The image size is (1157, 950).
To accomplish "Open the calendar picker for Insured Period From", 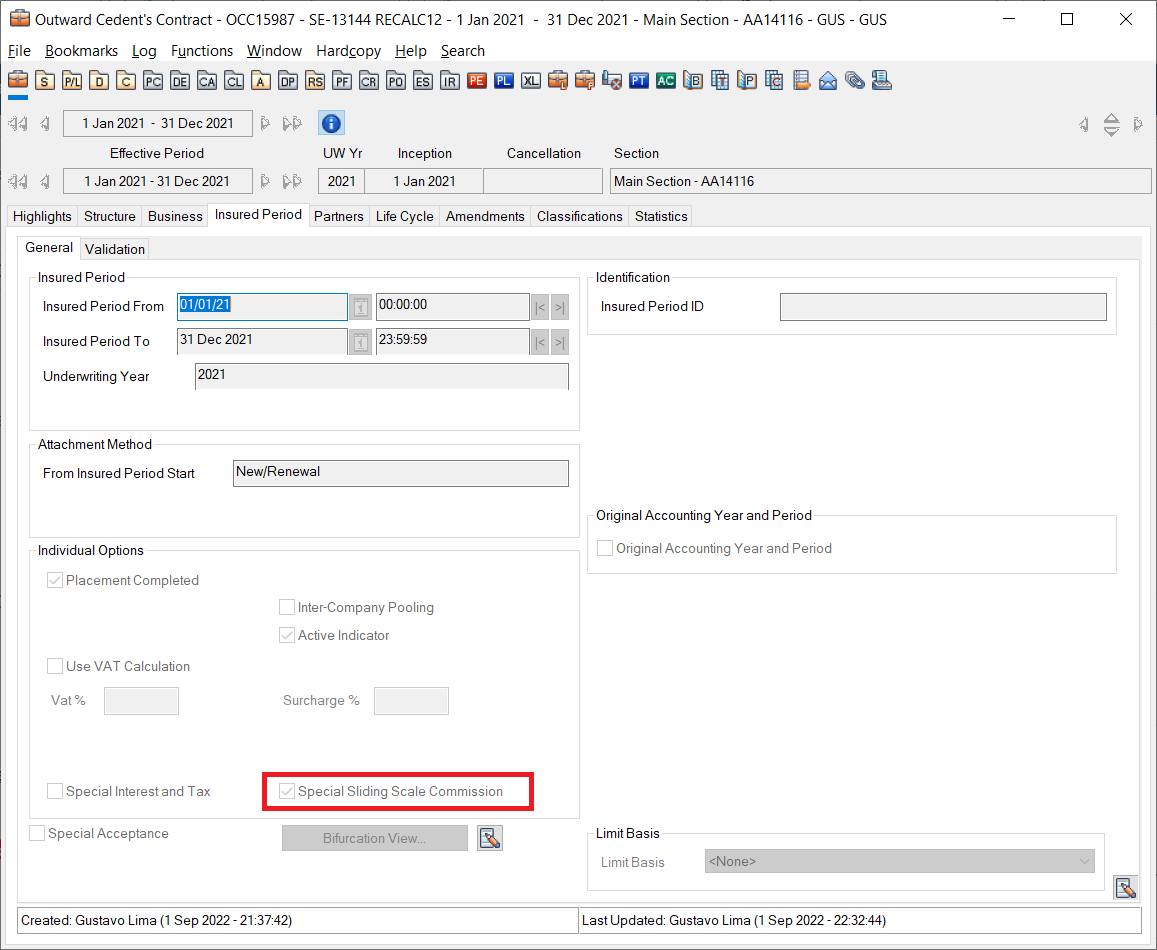I will tap(361, 307).
